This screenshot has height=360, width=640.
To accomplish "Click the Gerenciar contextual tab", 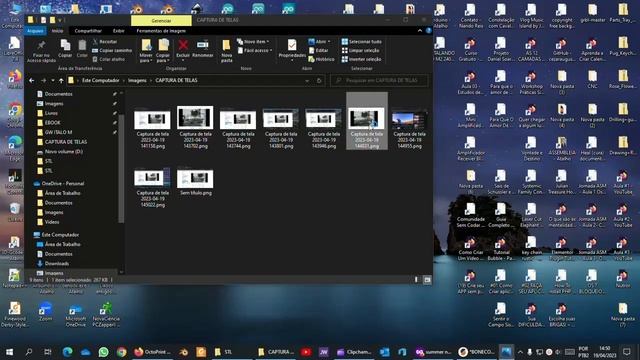I will click(161, 20).
